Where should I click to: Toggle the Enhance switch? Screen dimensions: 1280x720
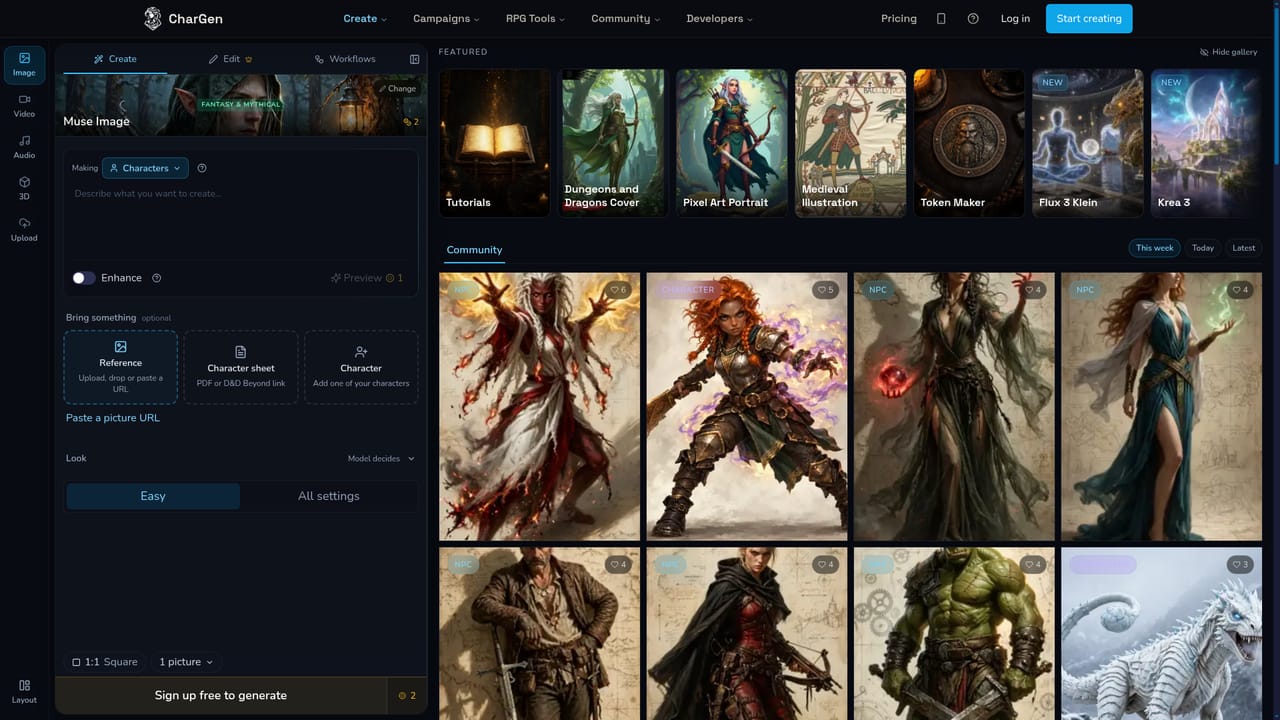[84, 278]
